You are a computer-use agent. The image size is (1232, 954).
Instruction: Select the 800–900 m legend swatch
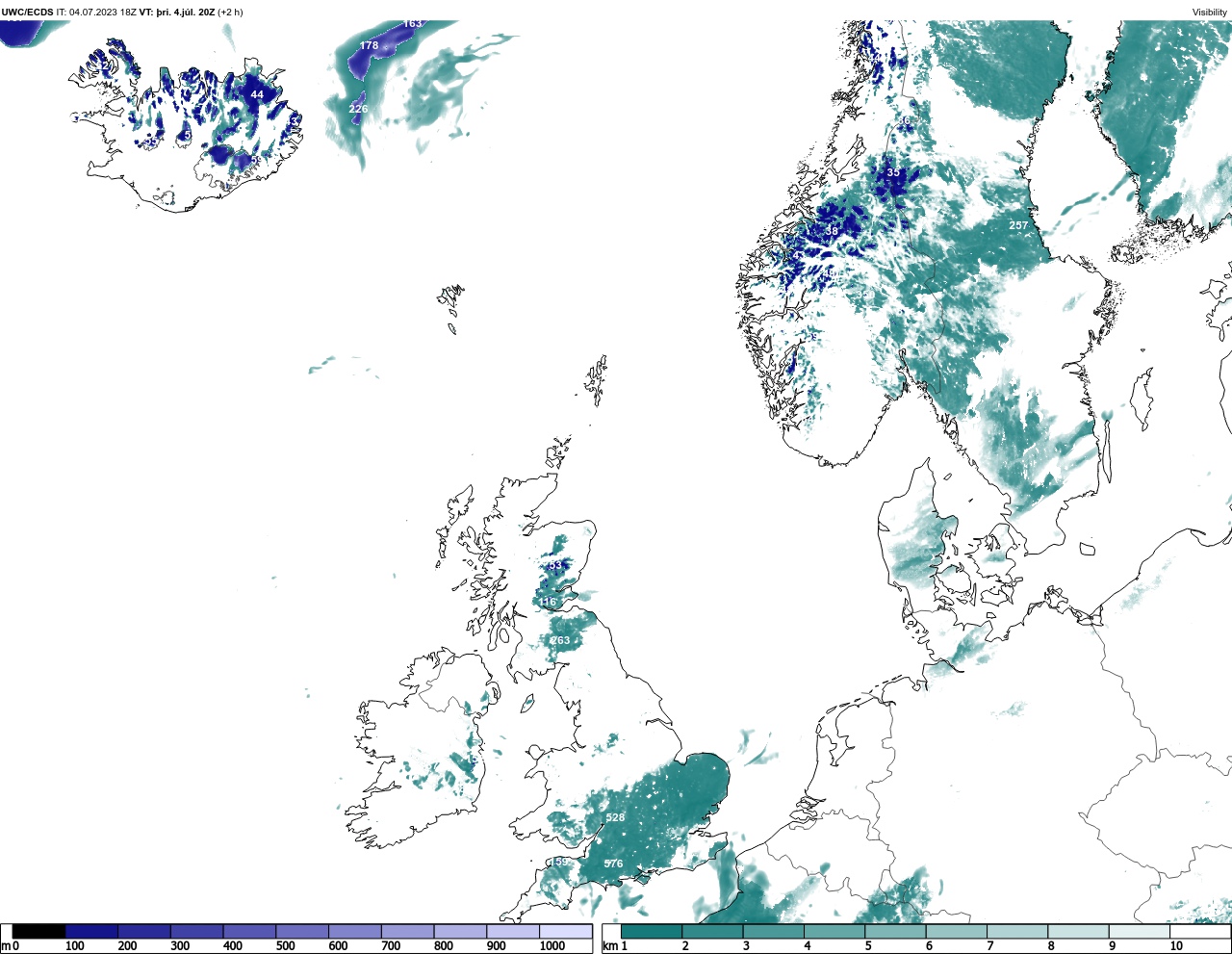[x=460, y=932]
